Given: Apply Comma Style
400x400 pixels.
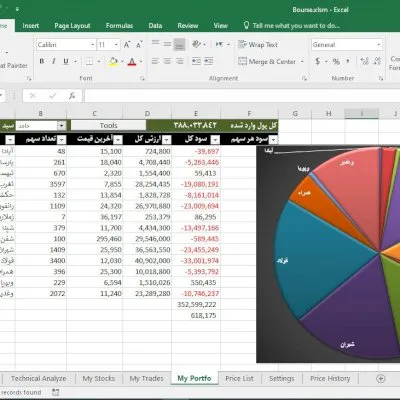Looking at the screenshot, I should tap(348, 61).
